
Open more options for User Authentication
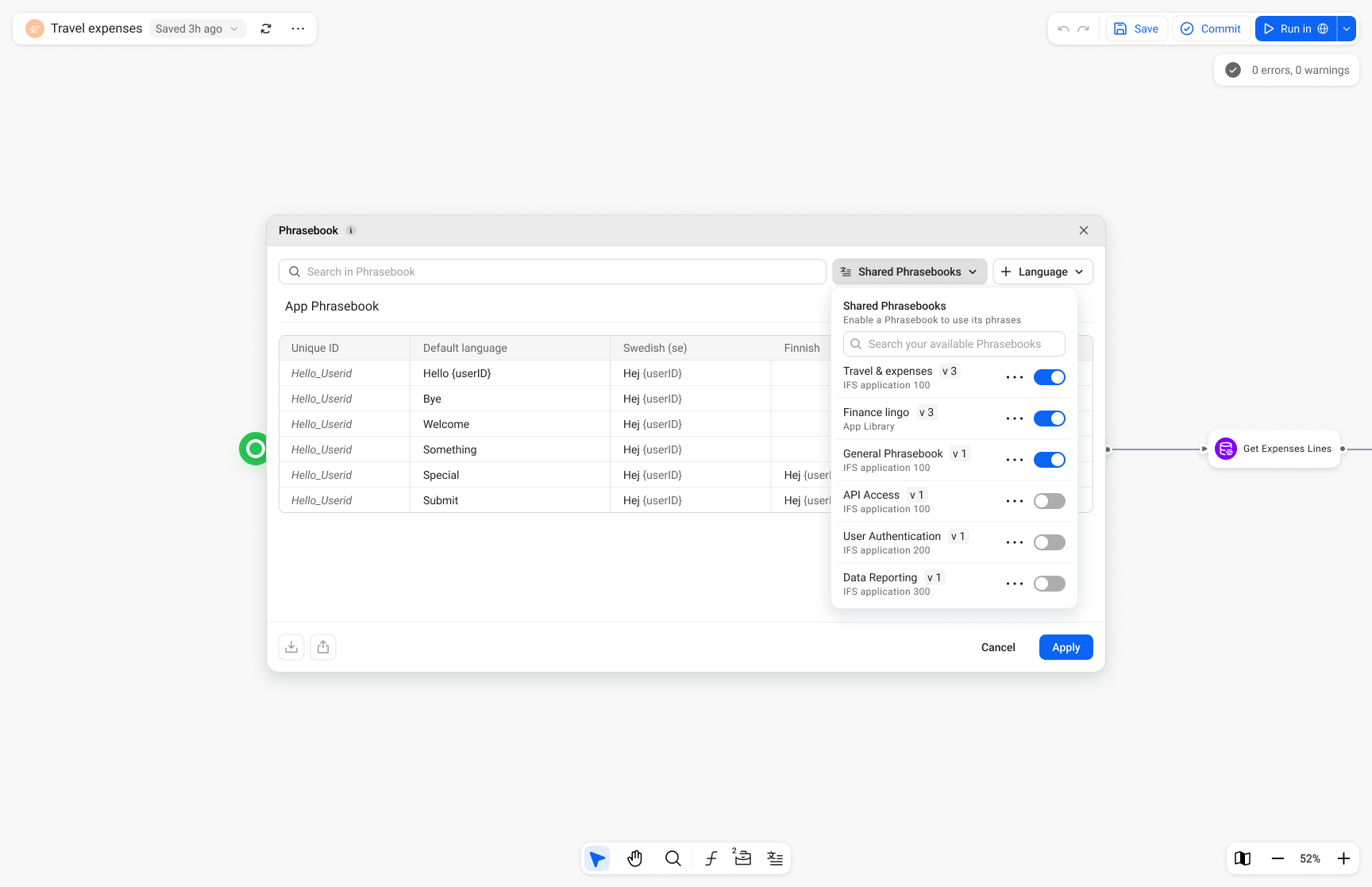pyautogui.click(x=1014, y=542)
